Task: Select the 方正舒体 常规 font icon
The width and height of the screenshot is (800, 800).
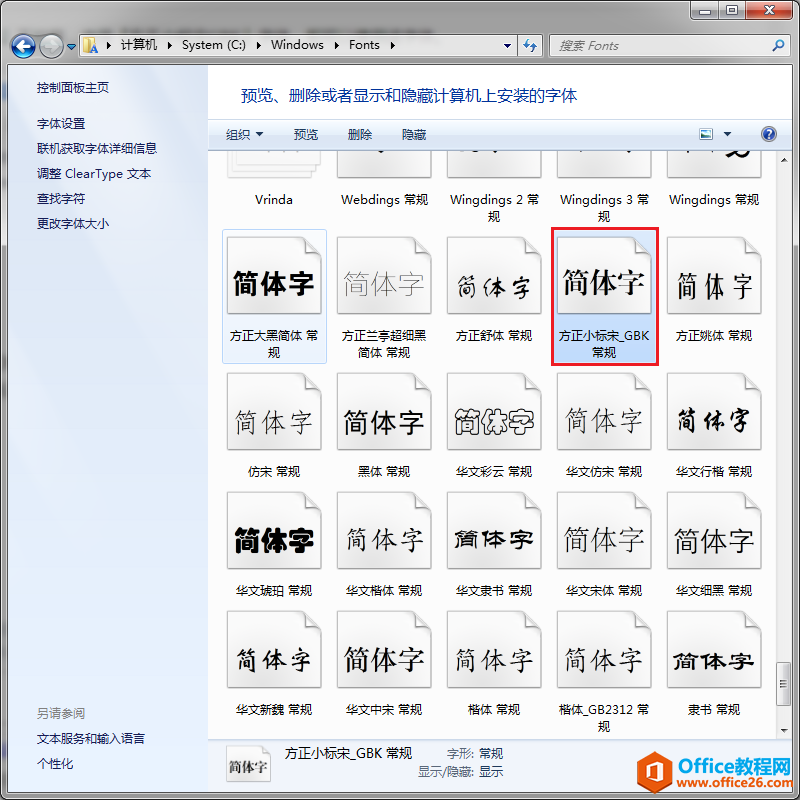Action: tap(494, 276)
